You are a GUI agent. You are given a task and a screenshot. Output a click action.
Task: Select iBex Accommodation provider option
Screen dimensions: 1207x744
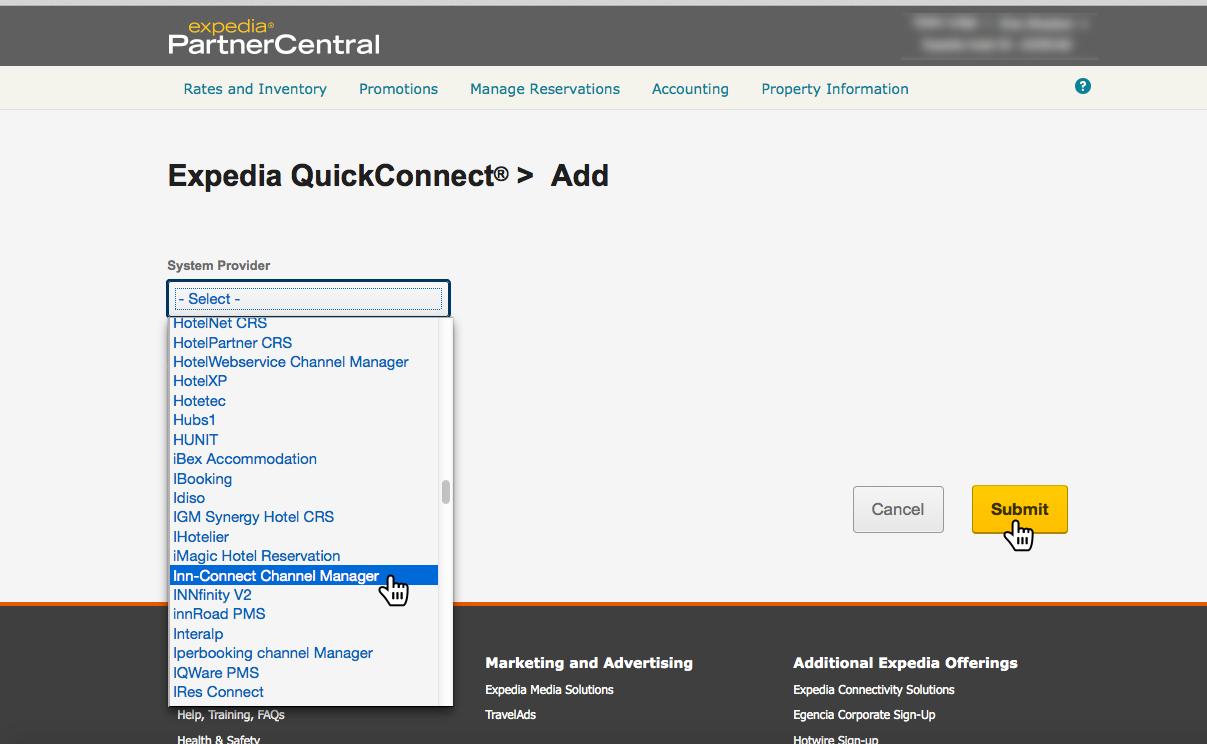[x=245, y=459]
